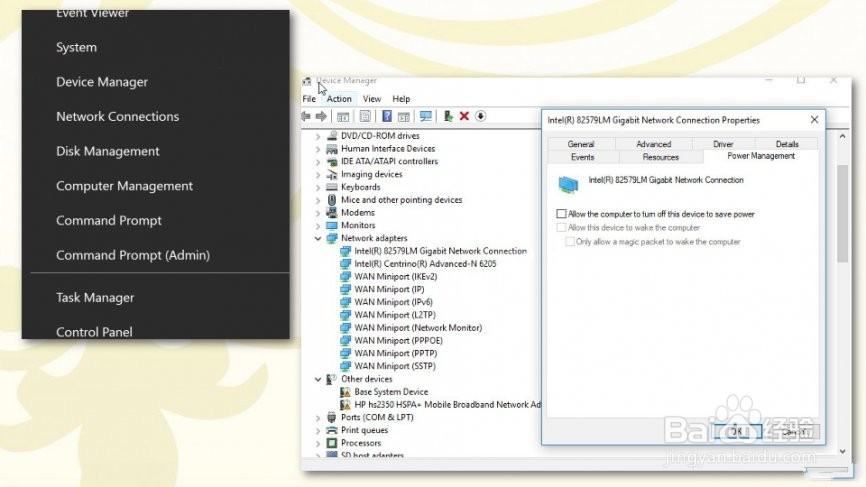Switch to the General tab

point(581,144)
